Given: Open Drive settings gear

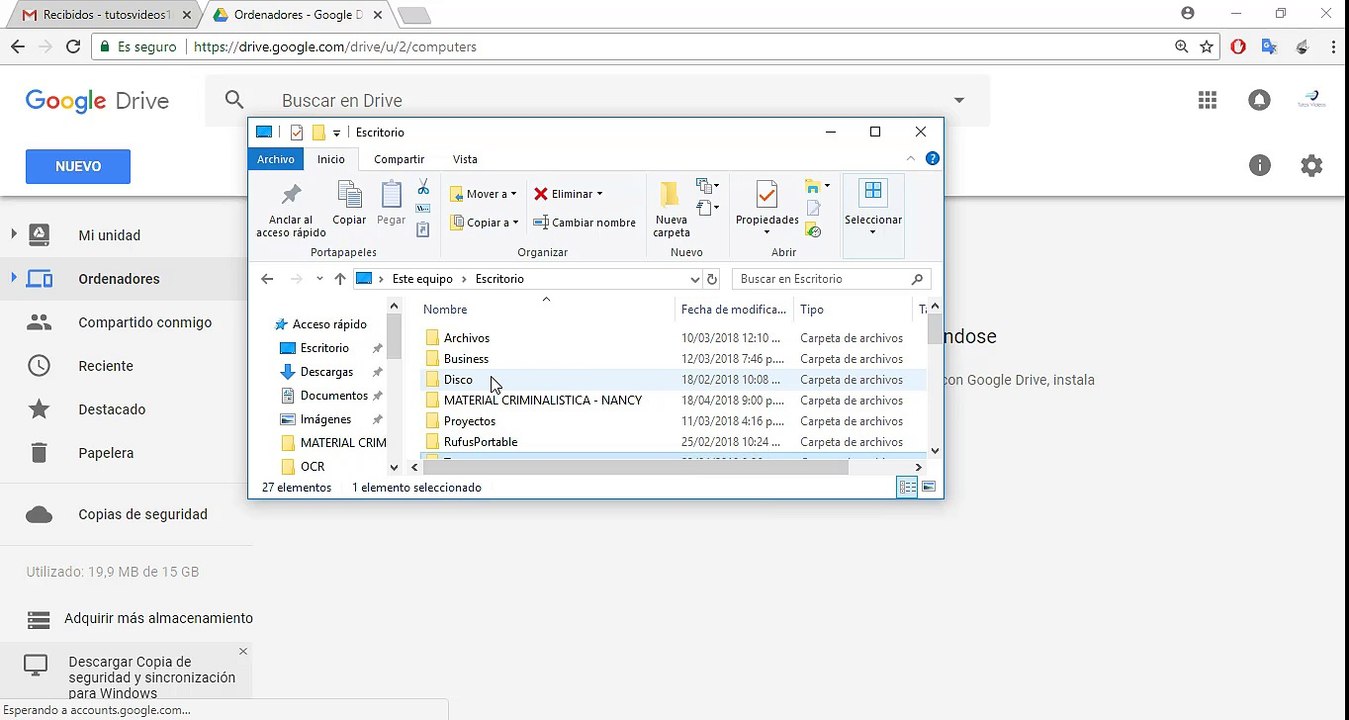Looking at the screenshot, I should pos(1311,166).
